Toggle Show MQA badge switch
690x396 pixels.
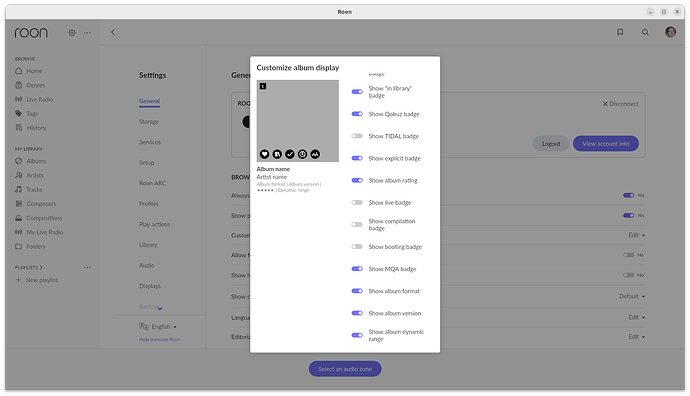click(357, 269)
